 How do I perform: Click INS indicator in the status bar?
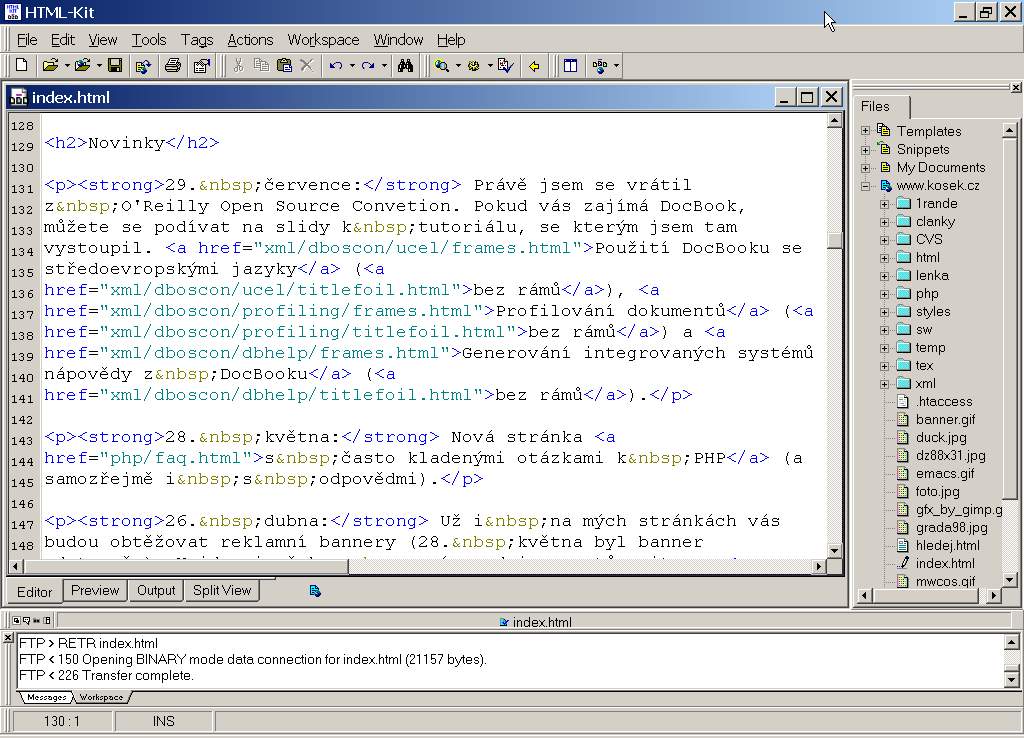click(x=163, y=721)
